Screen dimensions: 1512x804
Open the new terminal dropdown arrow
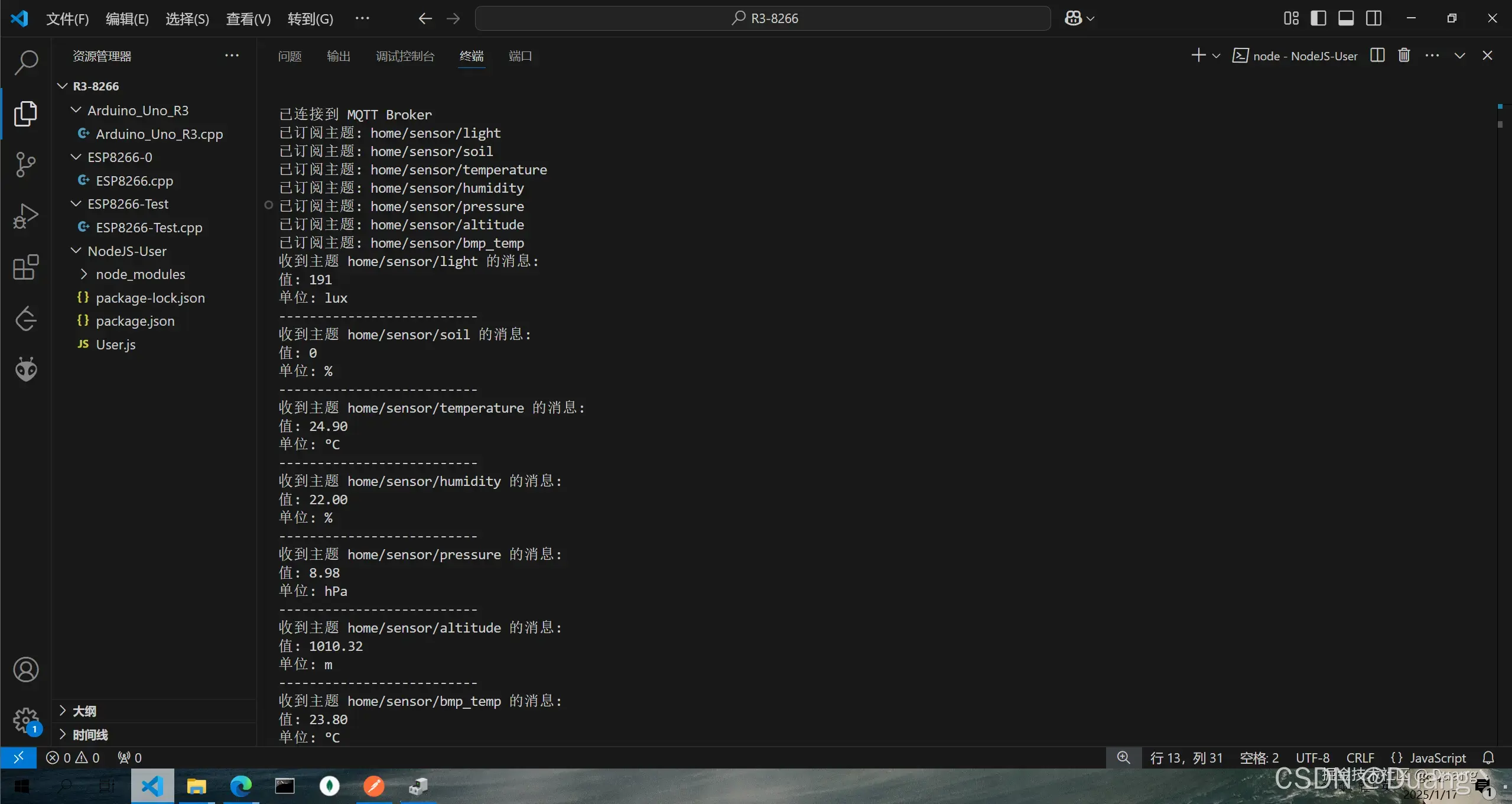coord(1216,56)
